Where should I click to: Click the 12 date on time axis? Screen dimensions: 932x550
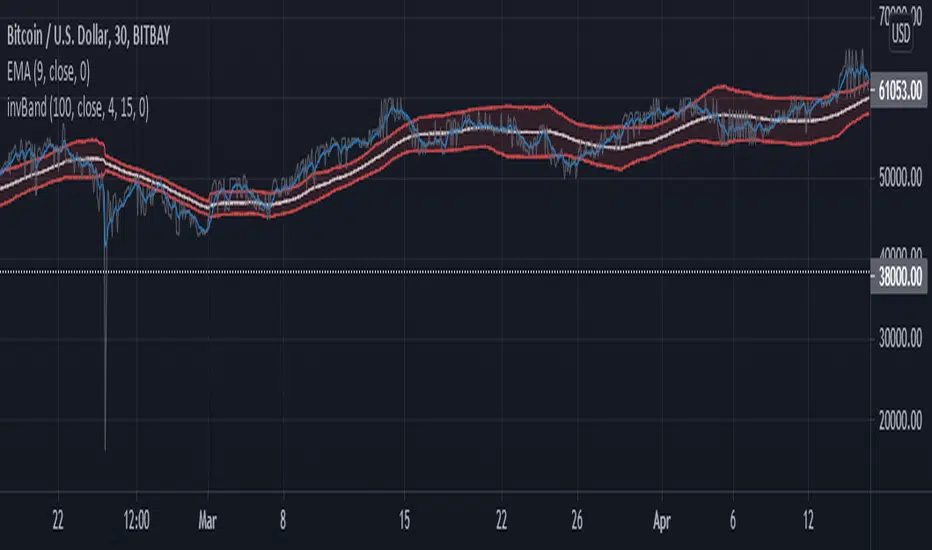pyautogui.click(x=811, y=520)
